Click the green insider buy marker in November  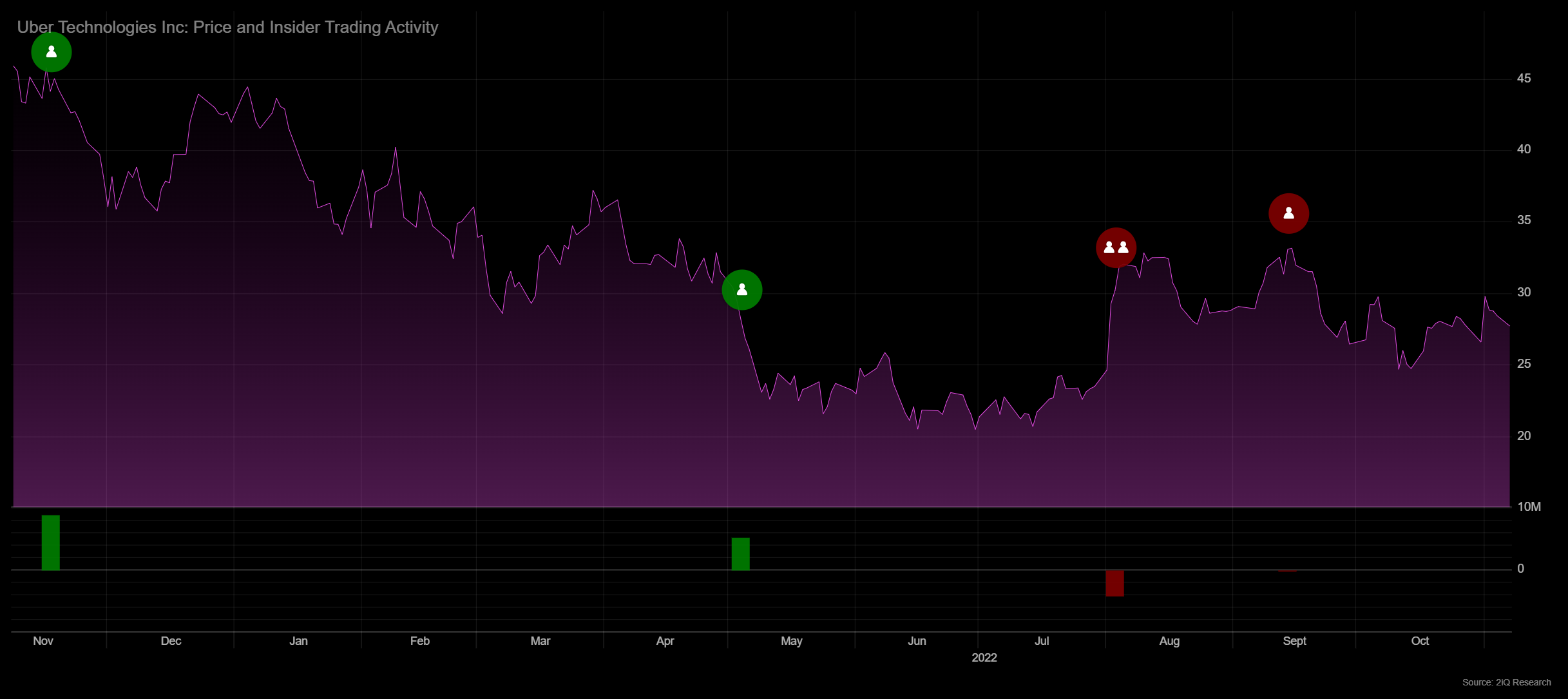click(x=52, y=52)
